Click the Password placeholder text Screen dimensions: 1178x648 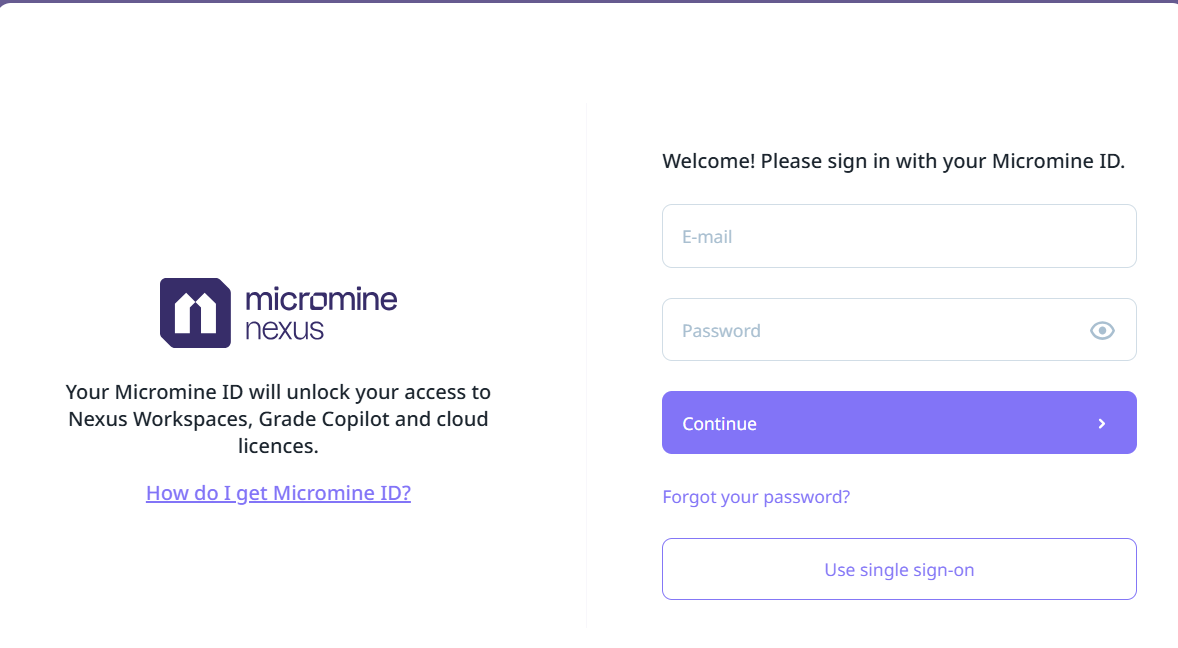click(721, 331)
